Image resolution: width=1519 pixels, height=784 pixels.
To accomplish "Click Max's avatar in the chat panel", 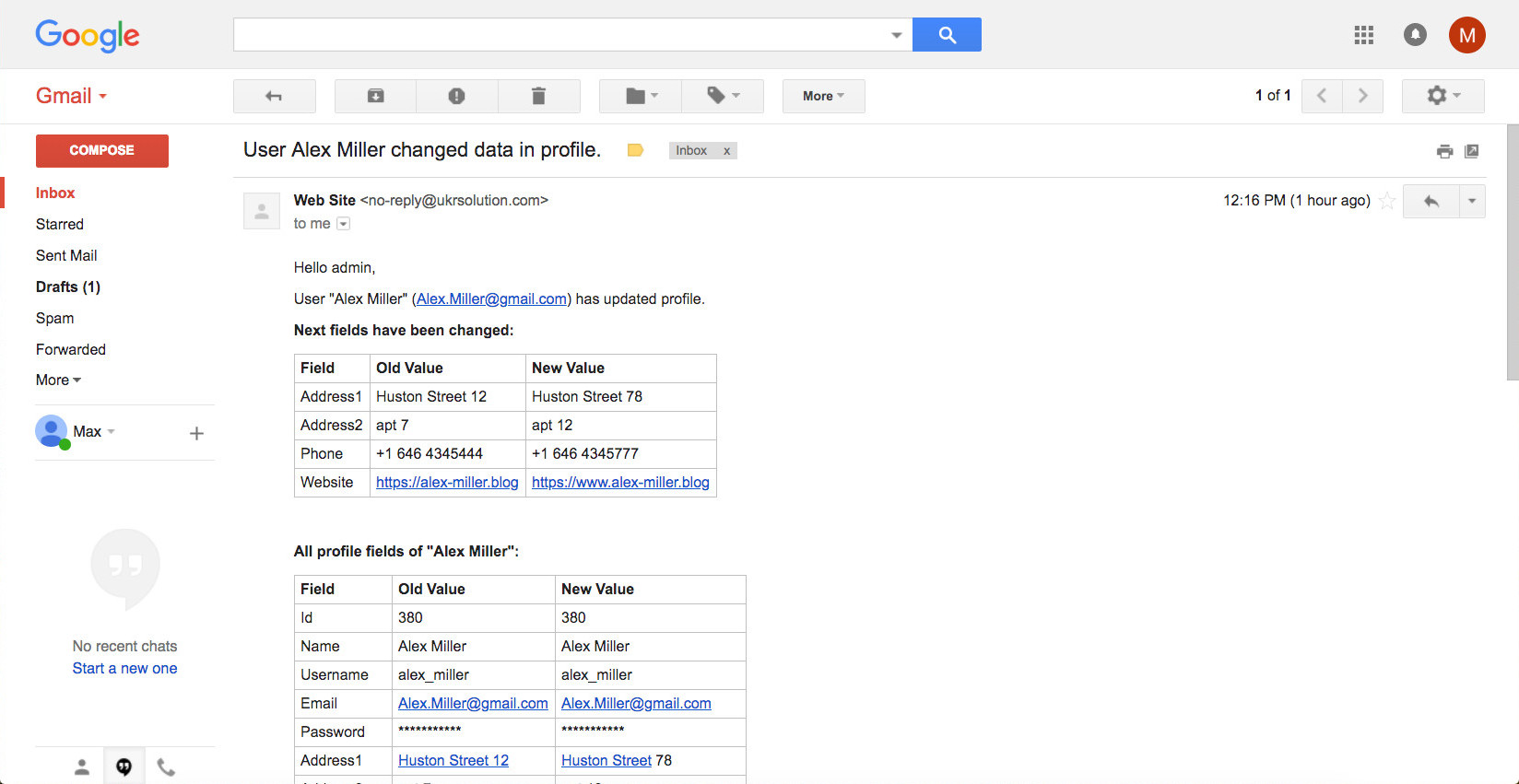I will pos(52,431).
